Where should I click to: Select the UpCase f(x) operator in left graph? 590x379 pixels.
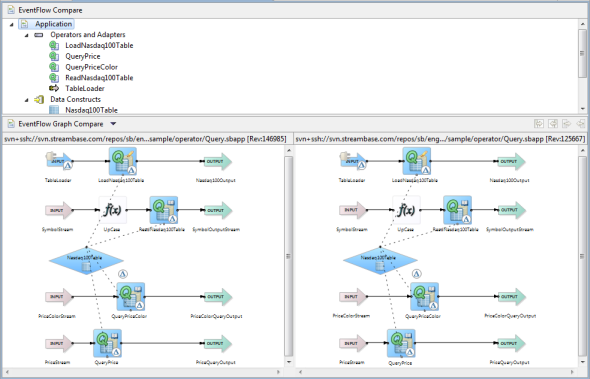113,210
